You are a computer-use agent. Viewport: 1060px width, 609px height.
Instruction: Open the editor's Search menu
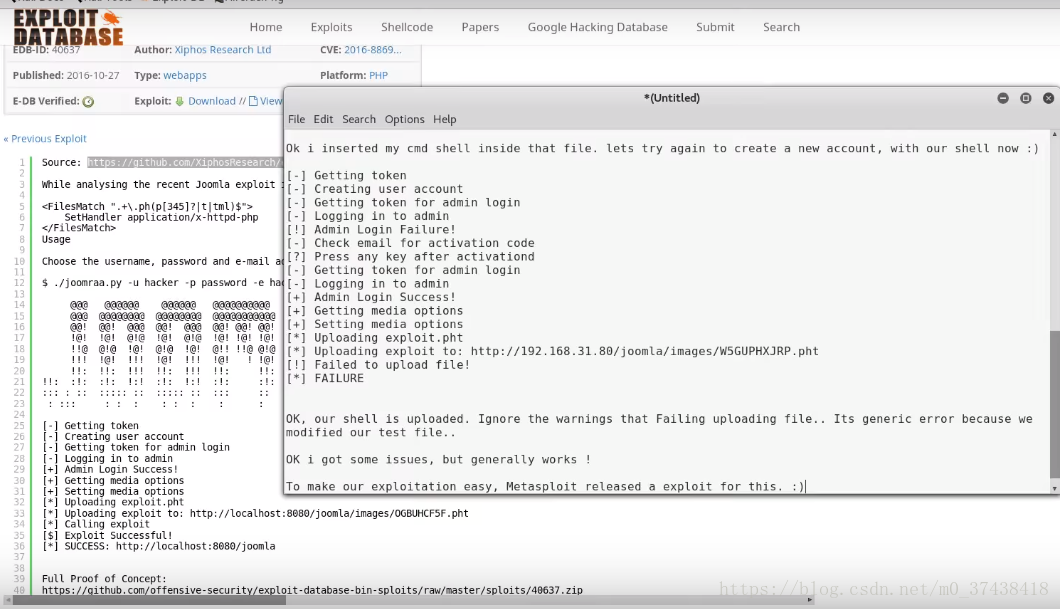click(359, 119)
